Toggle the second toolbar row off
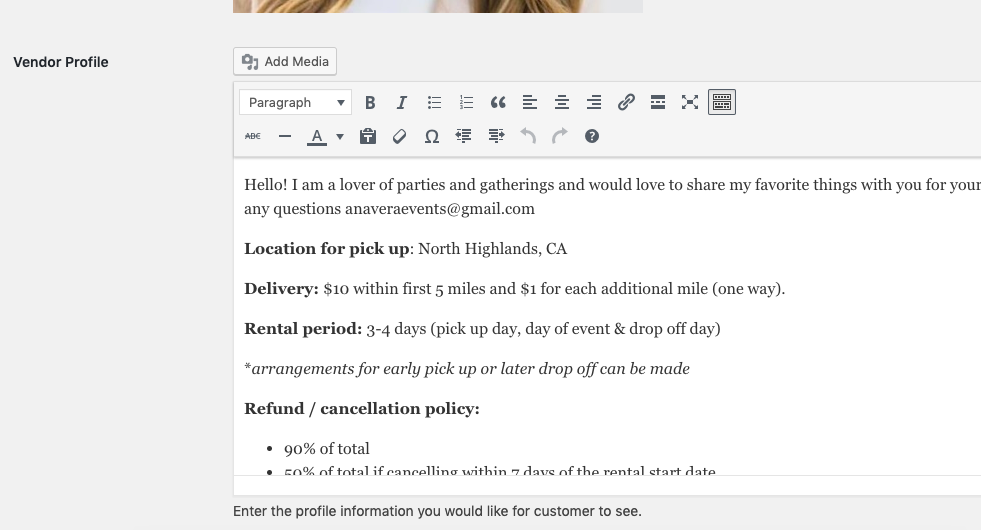This screenshot has width=981, height=530. tap(722, 102)
